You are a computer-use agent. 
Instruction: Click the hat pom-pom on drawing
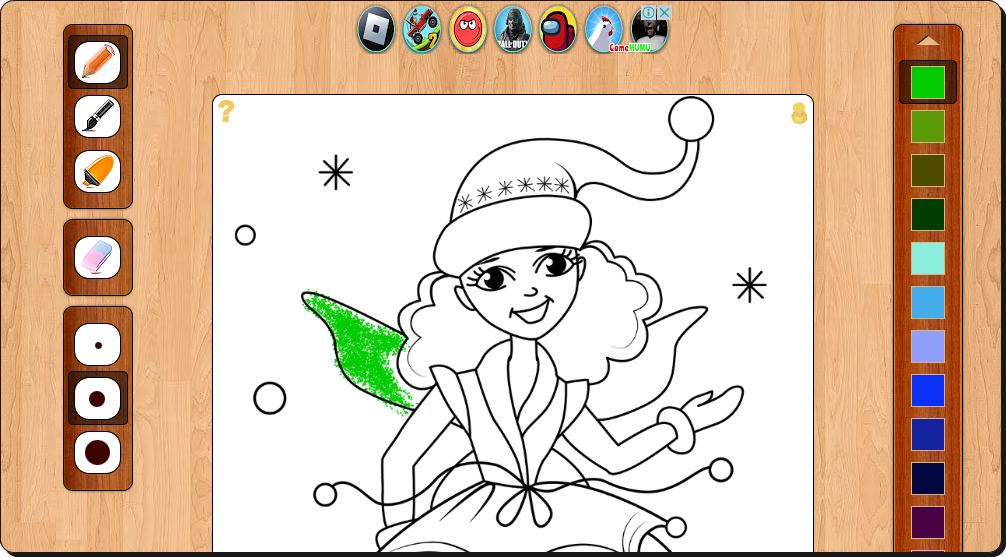[691, 119]
